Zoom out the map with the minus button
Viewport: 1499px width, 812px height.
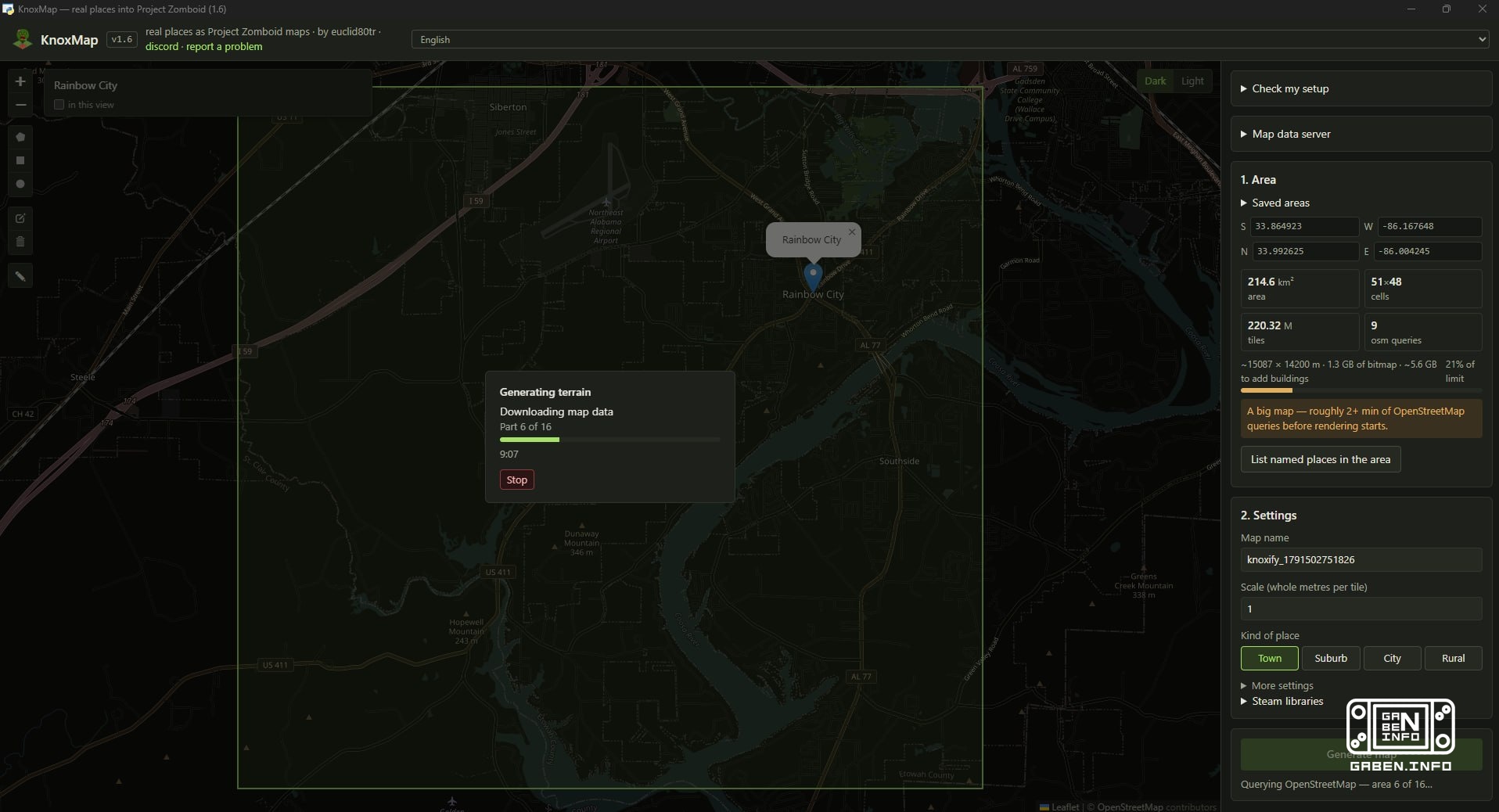click(x=20, y=105)
